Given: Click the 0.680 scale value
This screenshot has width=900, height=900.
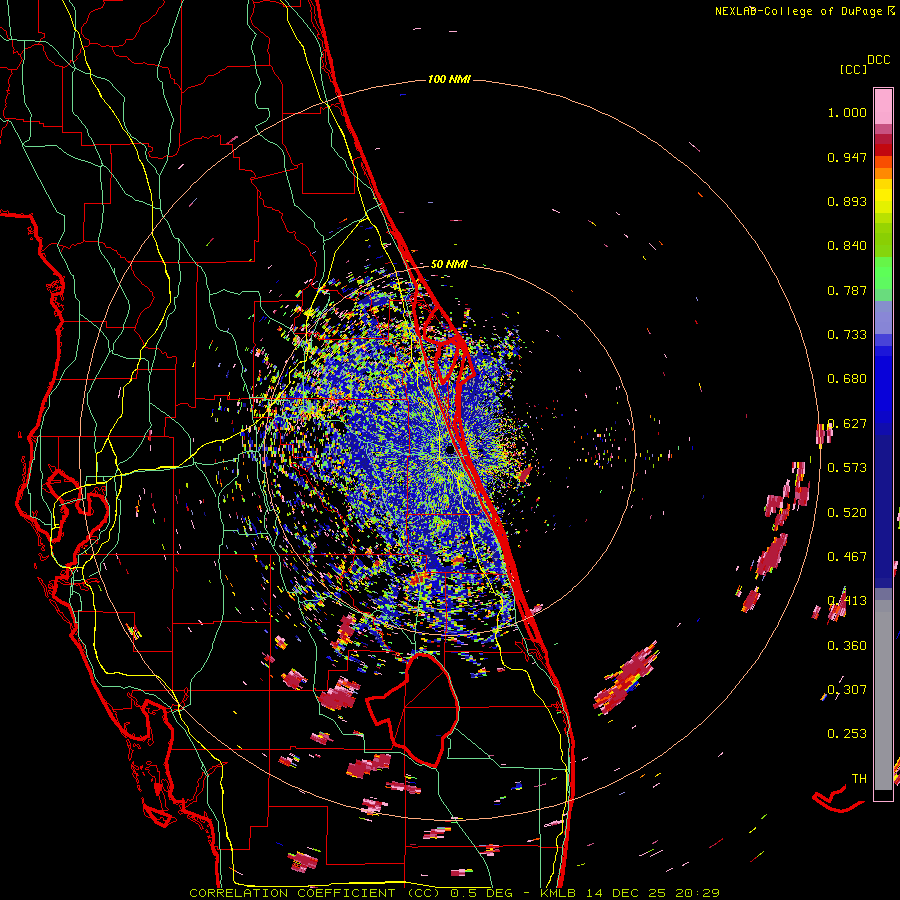Looking at the screenshot, I should tap(847, 379).
